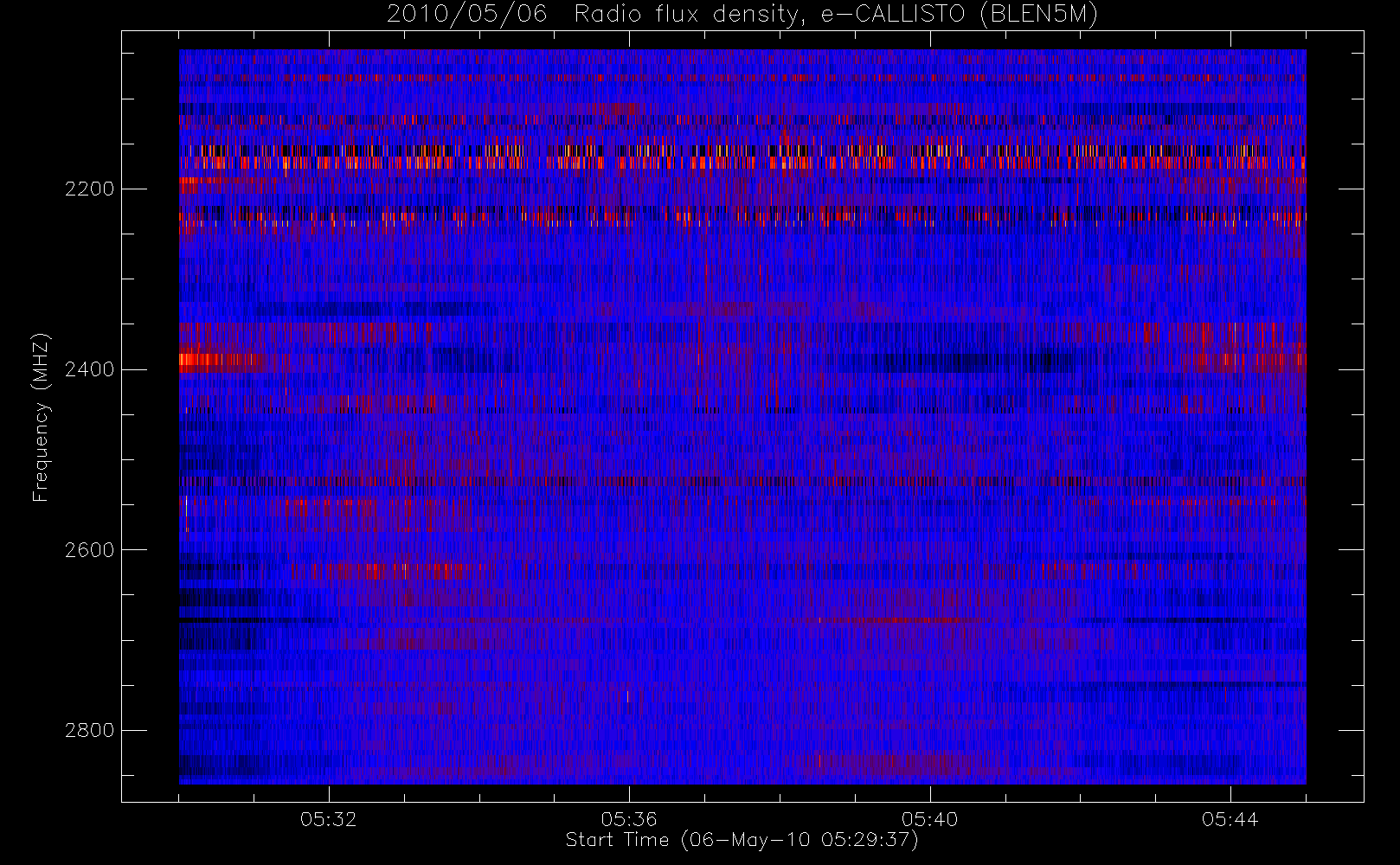Image resolution: width=1400 pixels, height=865 pixels.
Task: Click the 05:32 time tick label
Action: (x=329, y=819)
